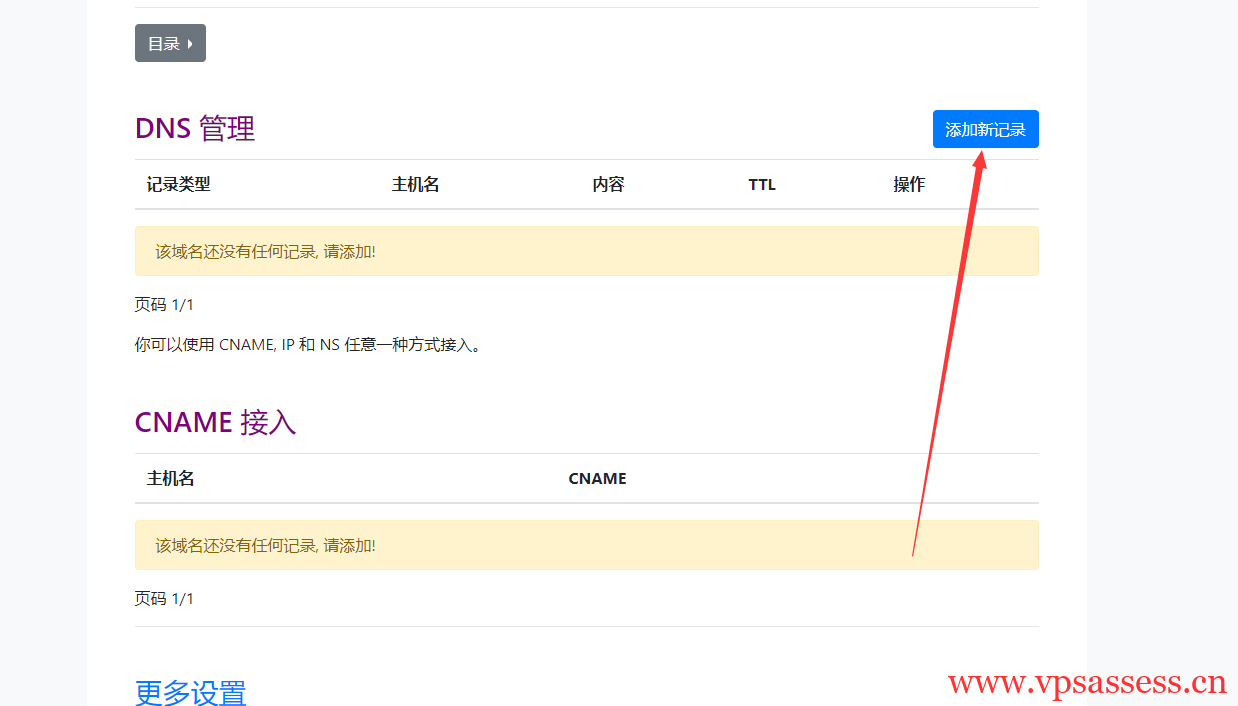Screen dimensions: 1238x706
Task: Expand the 目录 navigation menu
Action: click(170, 42)
